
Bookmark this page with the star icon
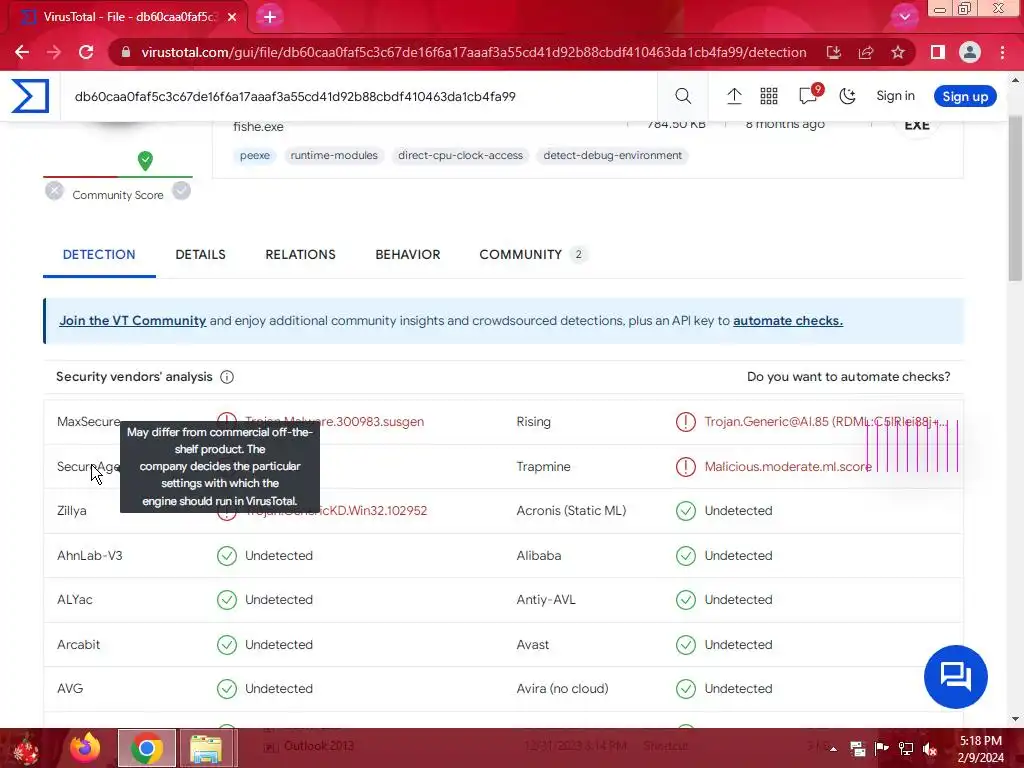[898, 52]
